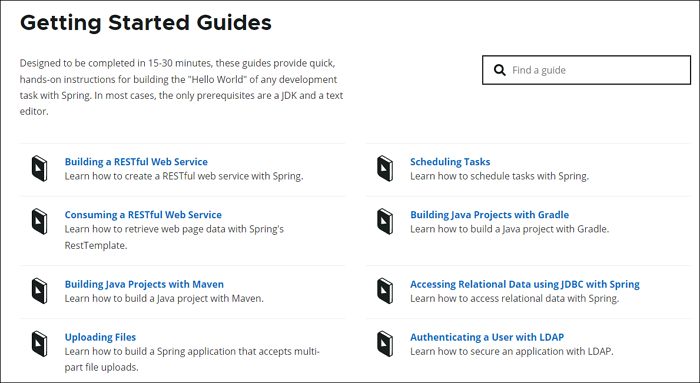Viewport: 700px width, 383px height.
Task: Click the book icon beside Building Java Projects with Maven
Action: (39, 291)
